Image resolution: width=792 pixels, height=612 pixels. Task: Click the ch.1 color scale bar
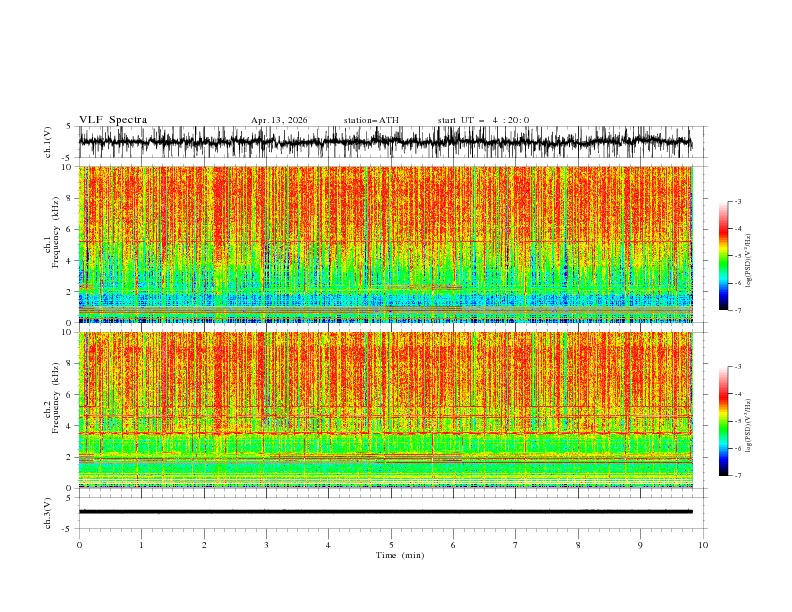click(x=723, y=256)
